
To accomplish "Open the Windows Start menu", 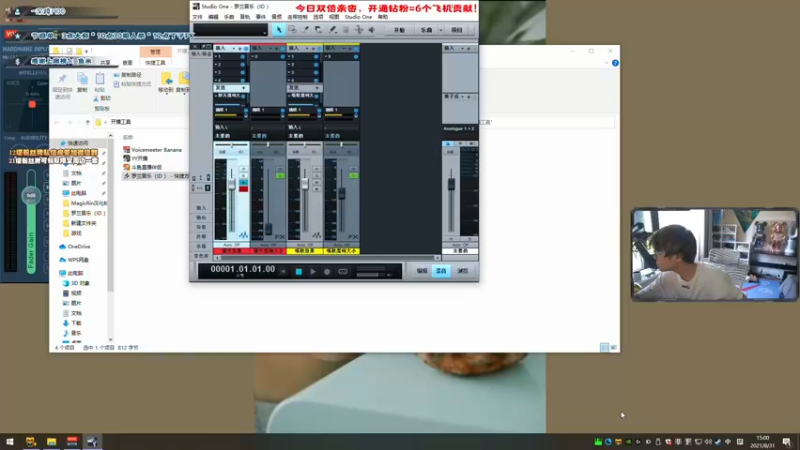I will coord(10,442).
